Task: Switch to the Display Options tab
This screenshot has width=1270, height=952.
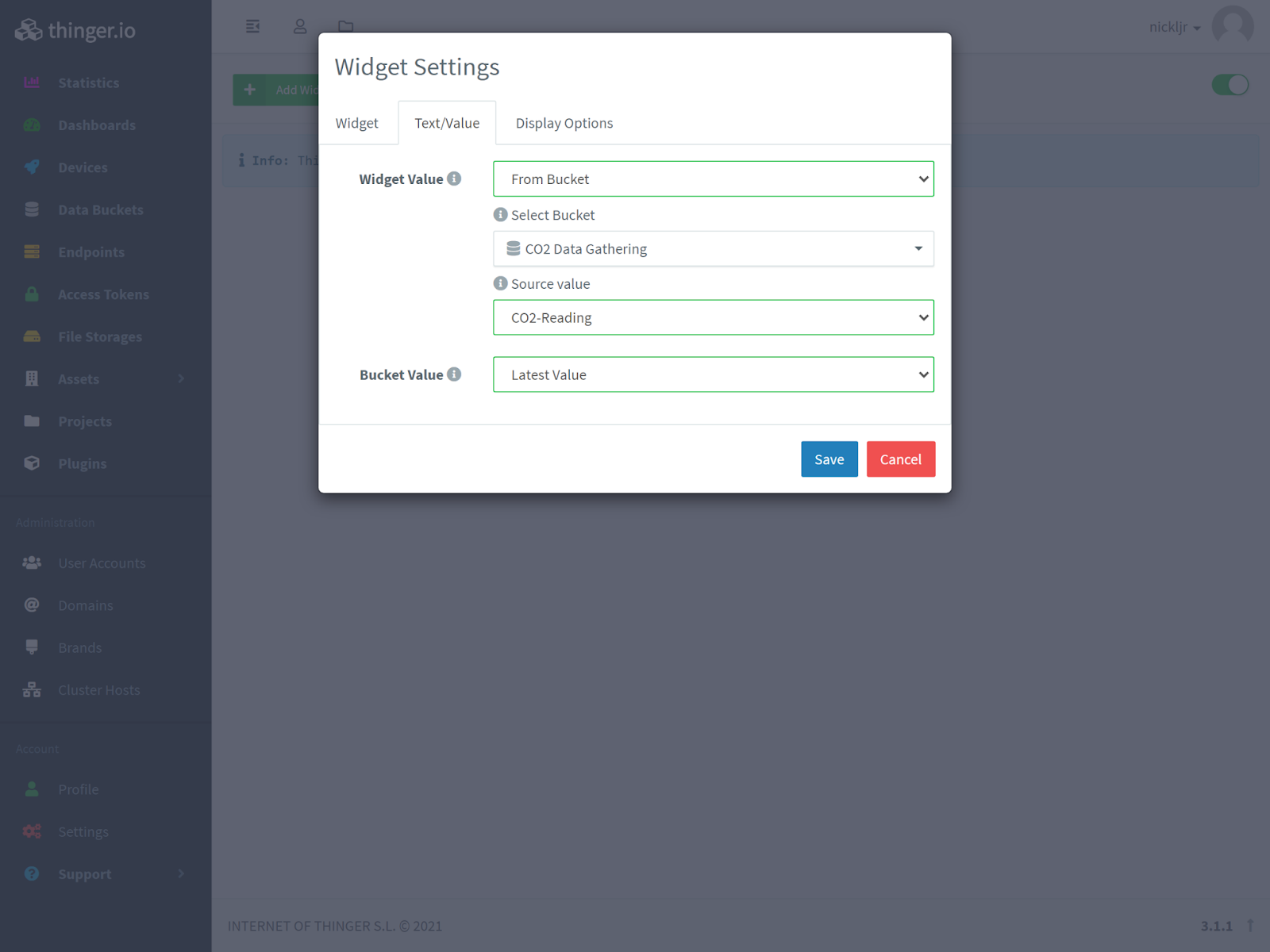Action: (x=564, y=123)
